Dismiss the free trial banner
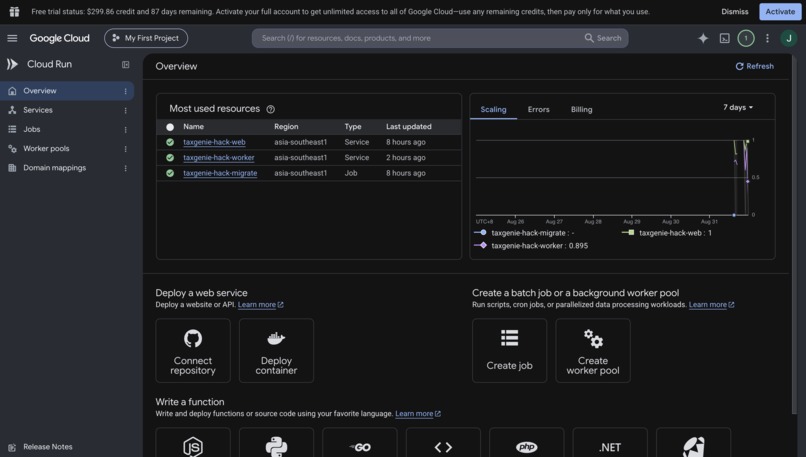Image resolution: width=806 pixels, height=457 pixels. pyautogui.click(x=735, y=11)
